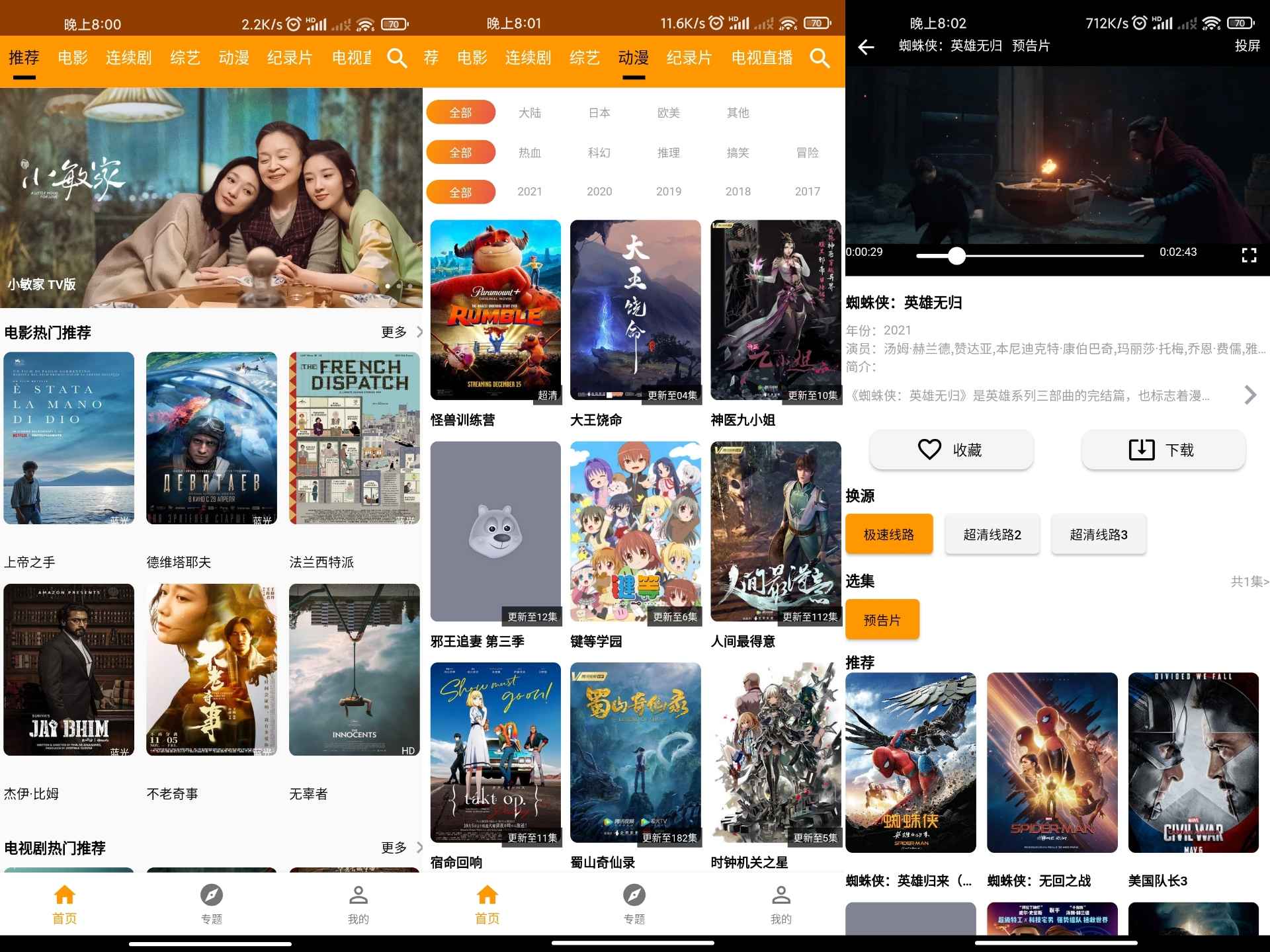Tap the 下载 download button

(1163, 450)
